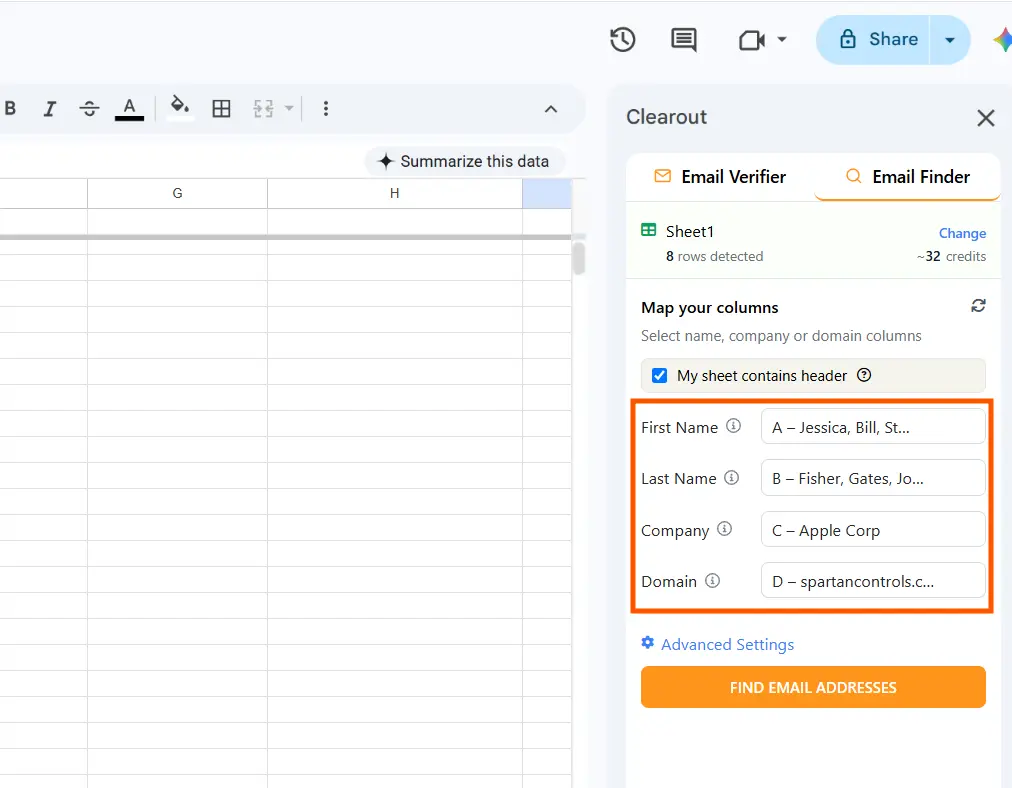Image resolution: width=1012 pixels, height=788 pixels.
Task: Open the Last Name column dropdown
Action: (873, 478)
